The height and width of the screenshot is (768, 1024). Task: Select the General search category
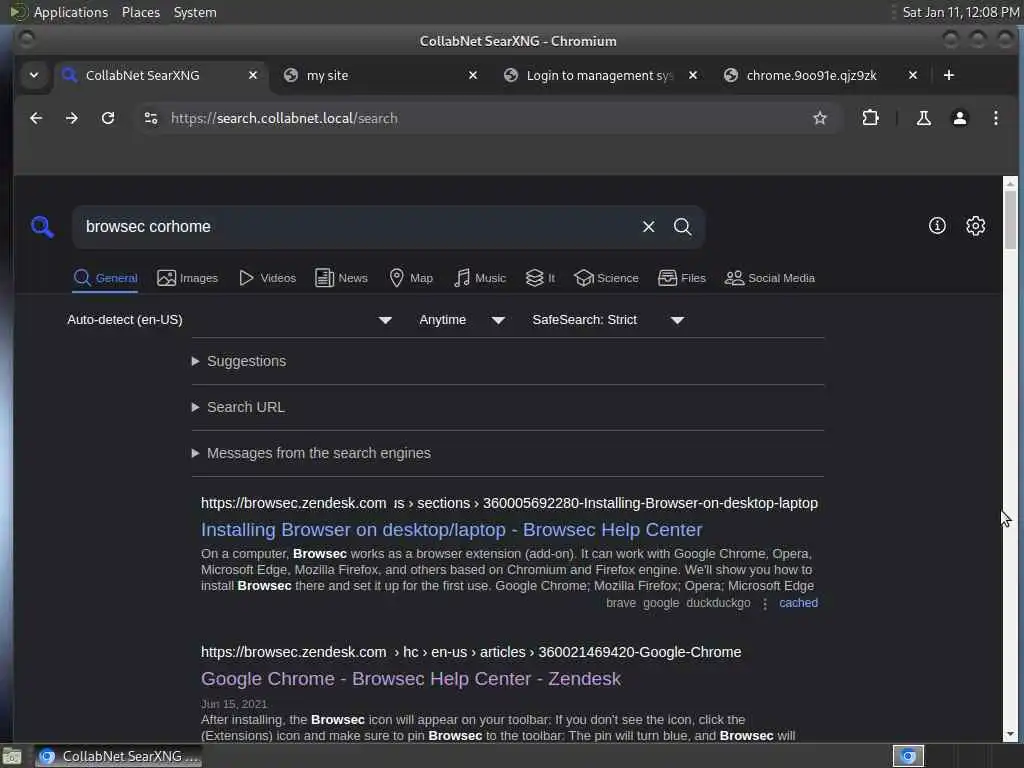(105, 278)
